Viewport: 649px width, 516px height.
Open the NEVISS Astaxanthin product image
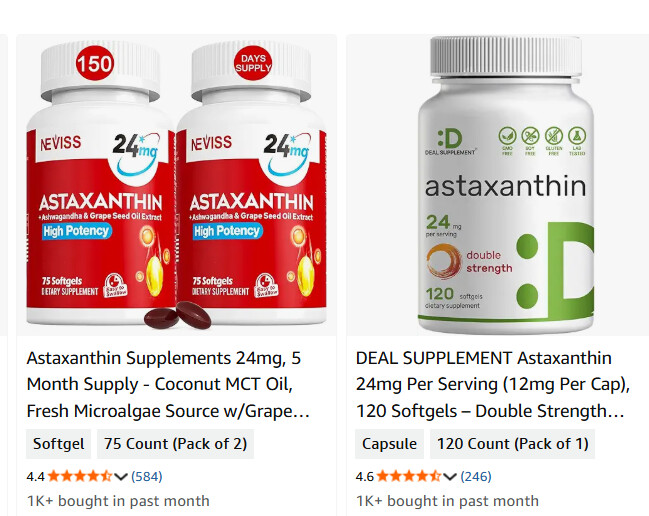176,185
